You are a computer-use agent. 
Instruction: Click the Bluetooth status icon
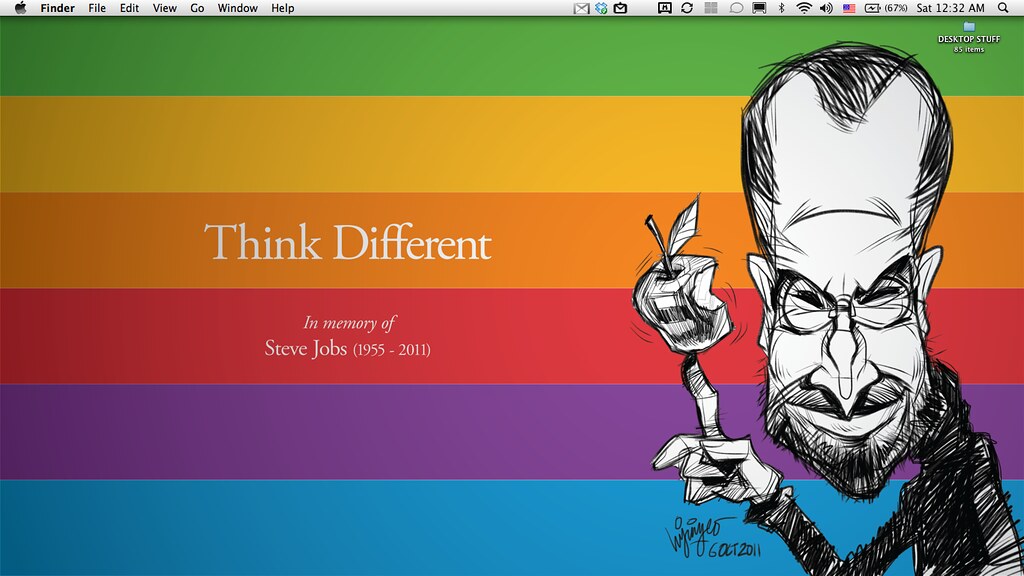[x=781, y=8]
